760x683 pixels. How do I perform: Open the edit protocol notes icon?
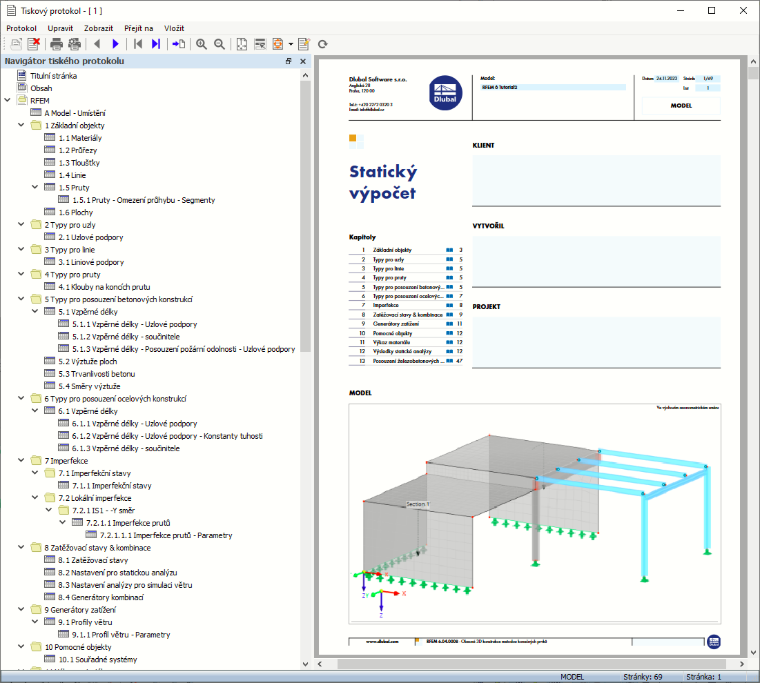pos(304,44)
